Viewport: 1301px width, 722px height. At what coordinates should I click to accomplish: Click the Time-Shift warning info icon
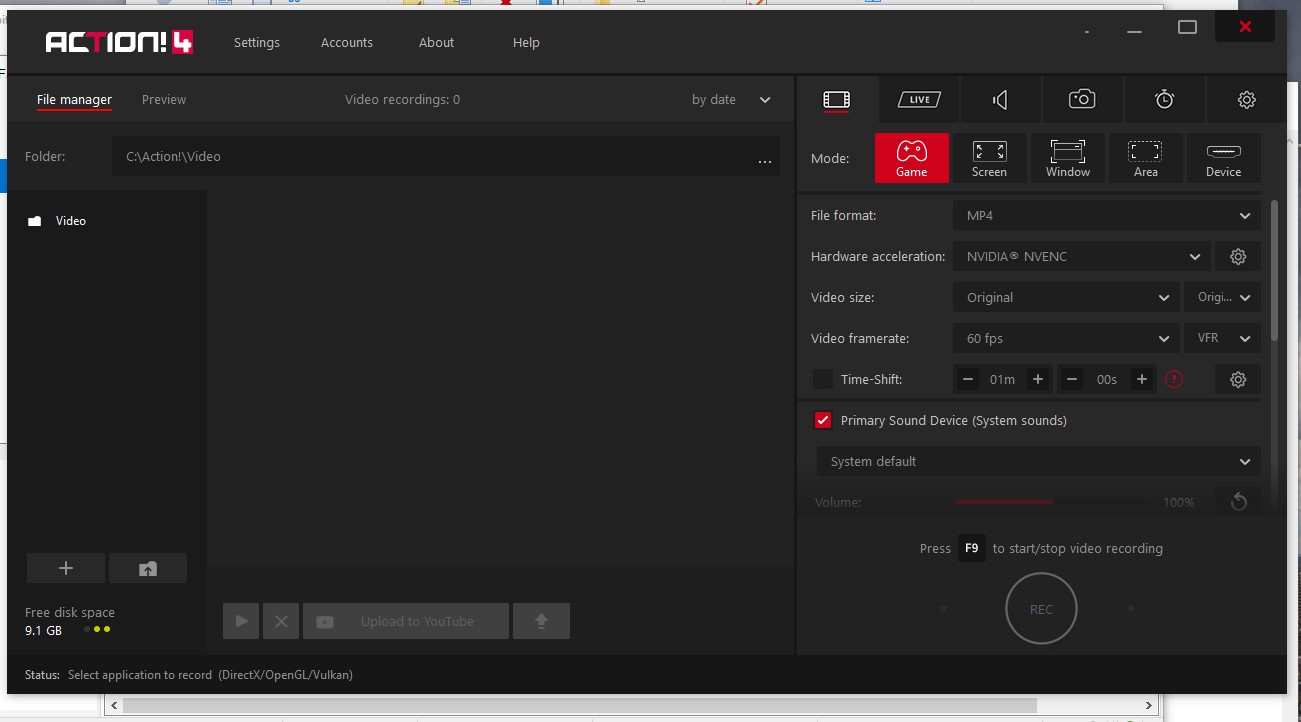pos(1174,379)
